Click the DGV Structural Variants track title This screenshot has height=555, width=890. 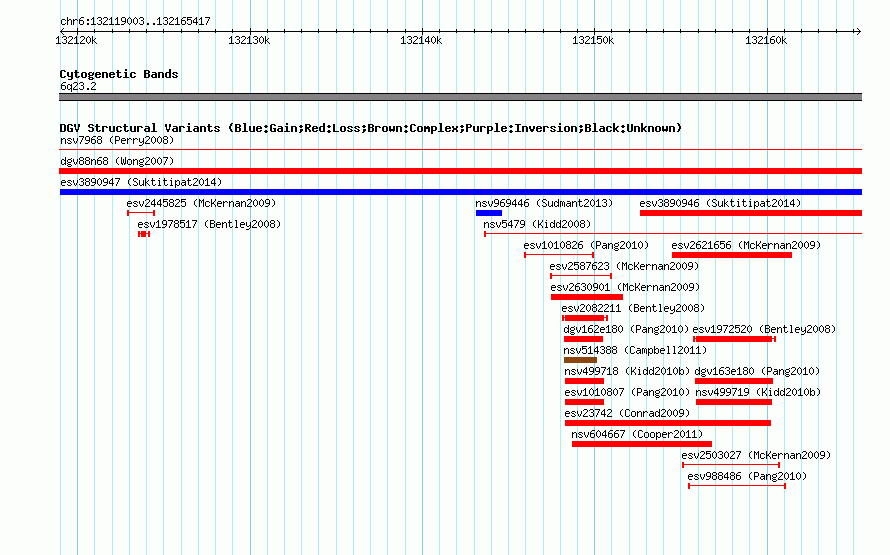tap(370, 128)
